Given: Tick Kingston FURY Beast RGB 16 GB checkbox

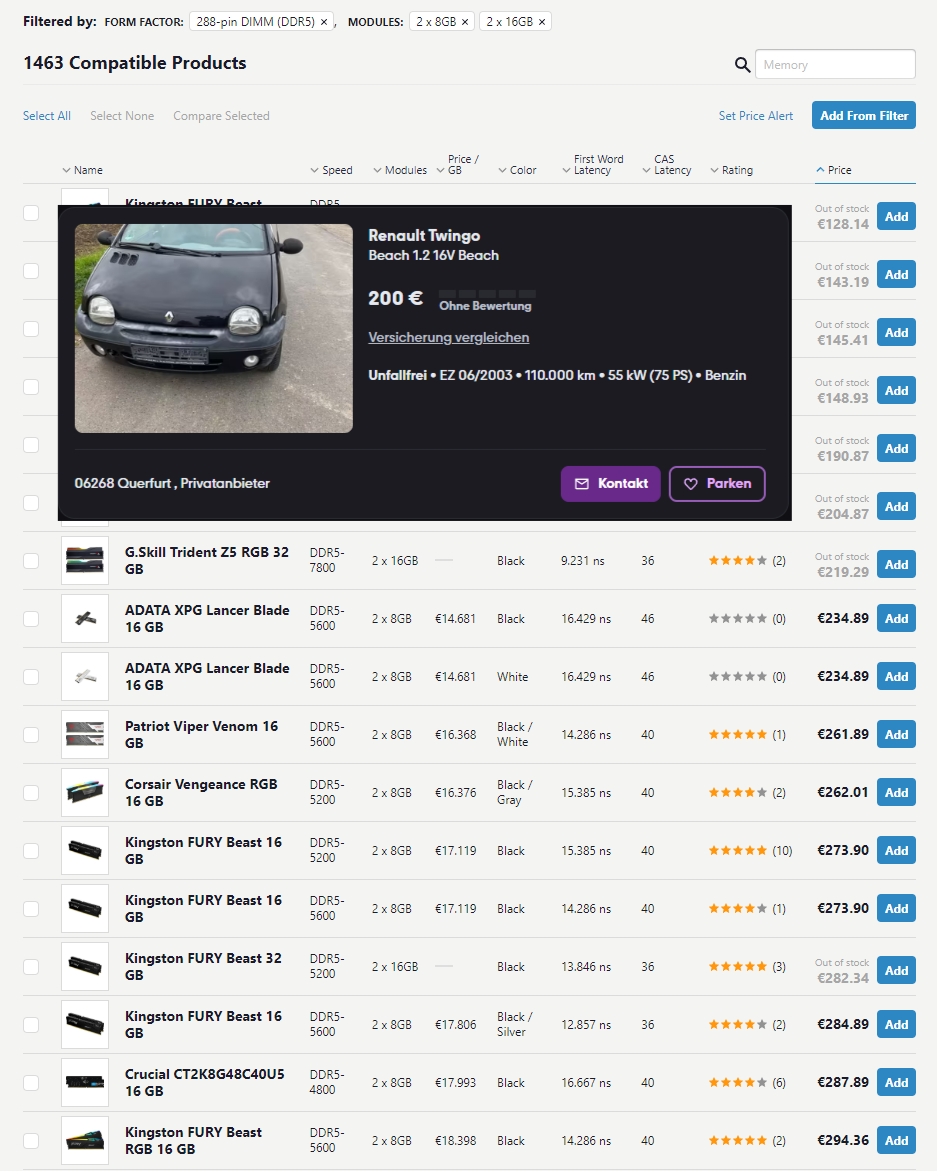Looking at the screenshot, I should click(x=31, y=1140).
